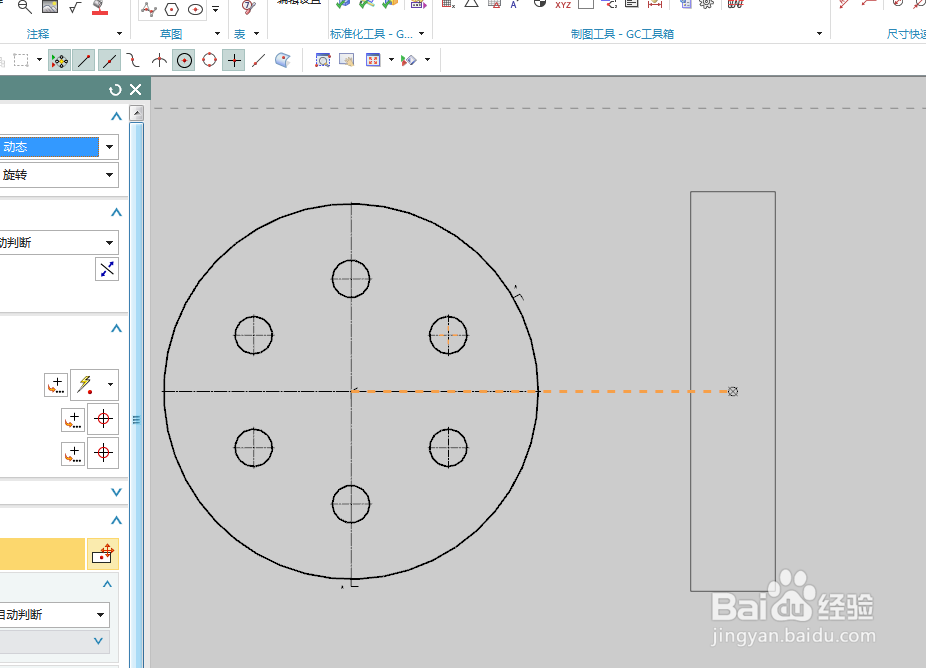The image size is (926, 668).
Task: Toggle Arc Center snap
Action: click(x=184, y=60)
